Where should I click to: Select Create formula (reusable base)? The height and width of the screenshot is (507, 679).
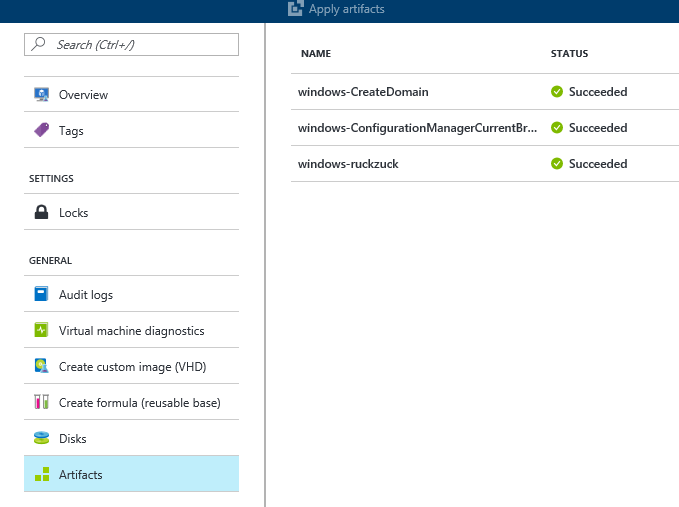pyautogui.click(x=131, y=402)
